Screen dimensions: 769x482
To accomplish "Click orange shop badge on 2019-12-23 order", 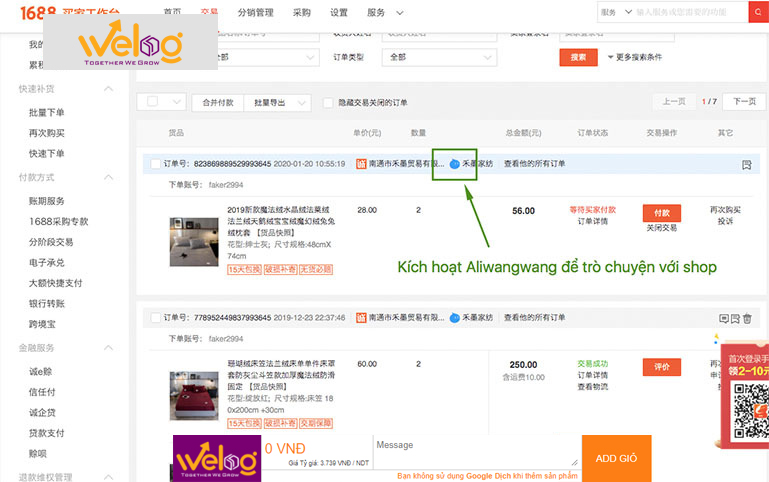I will 361,318.
